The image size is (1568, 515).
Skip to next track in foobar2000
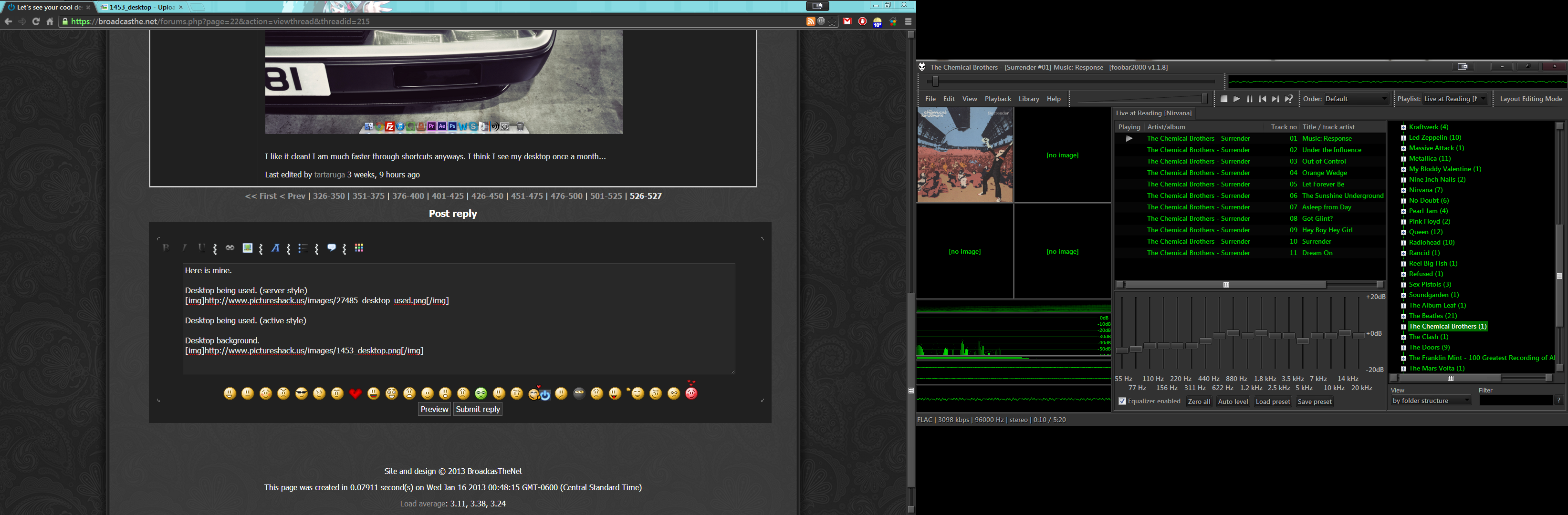[1275, 99]
